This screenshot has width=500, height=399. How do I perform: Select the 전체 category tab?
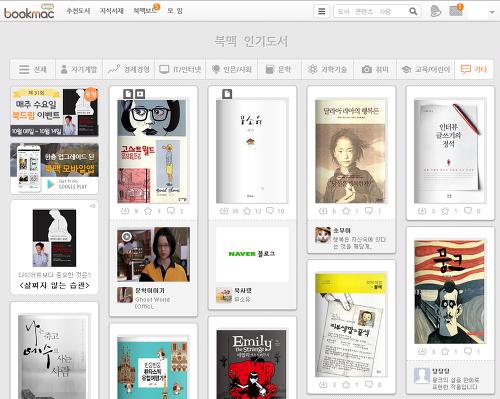point(33,69)
